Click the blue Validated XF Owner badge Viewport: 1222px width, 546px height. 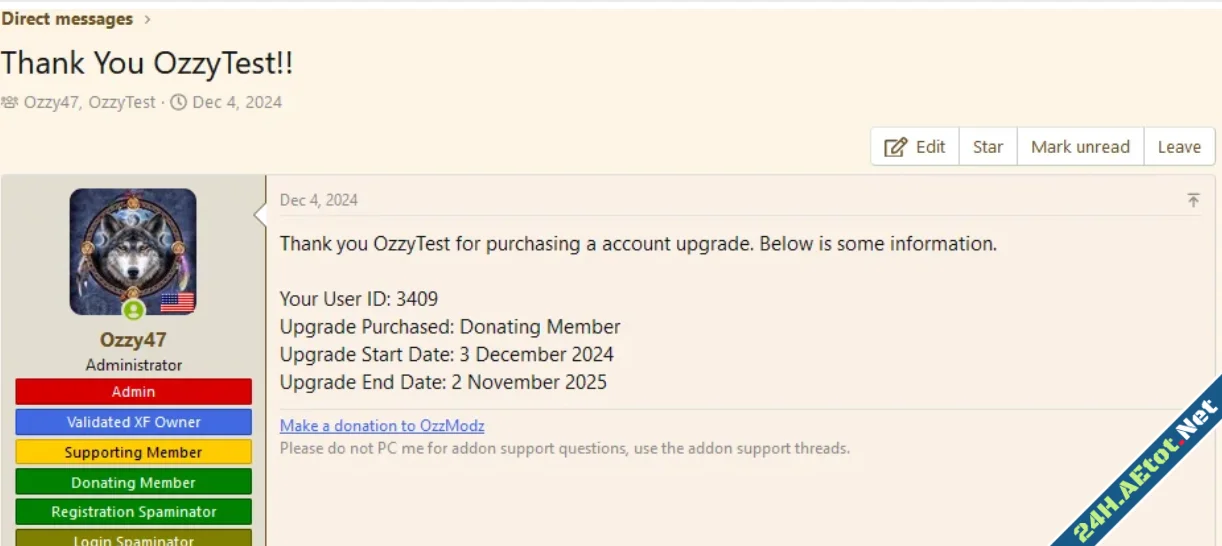click(x=133, y=422)
